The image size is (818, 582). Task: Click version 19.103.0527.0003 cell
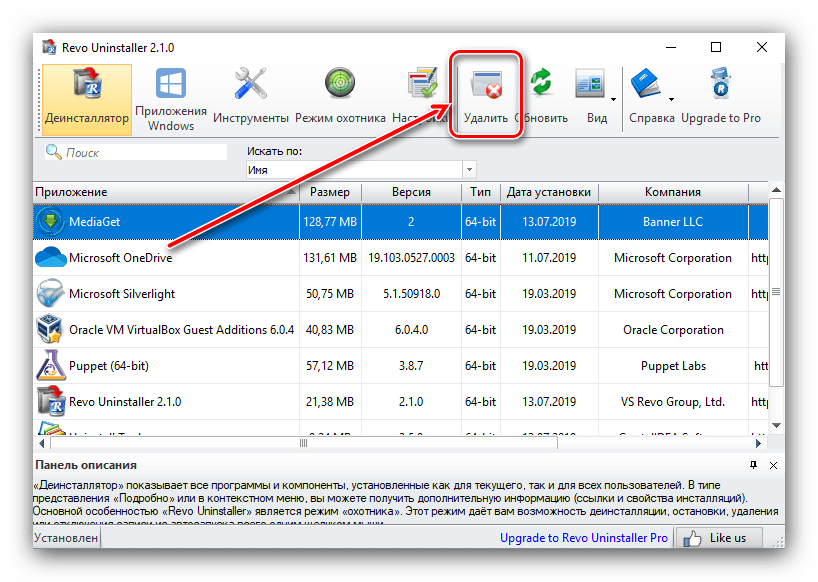pos(411,258)
